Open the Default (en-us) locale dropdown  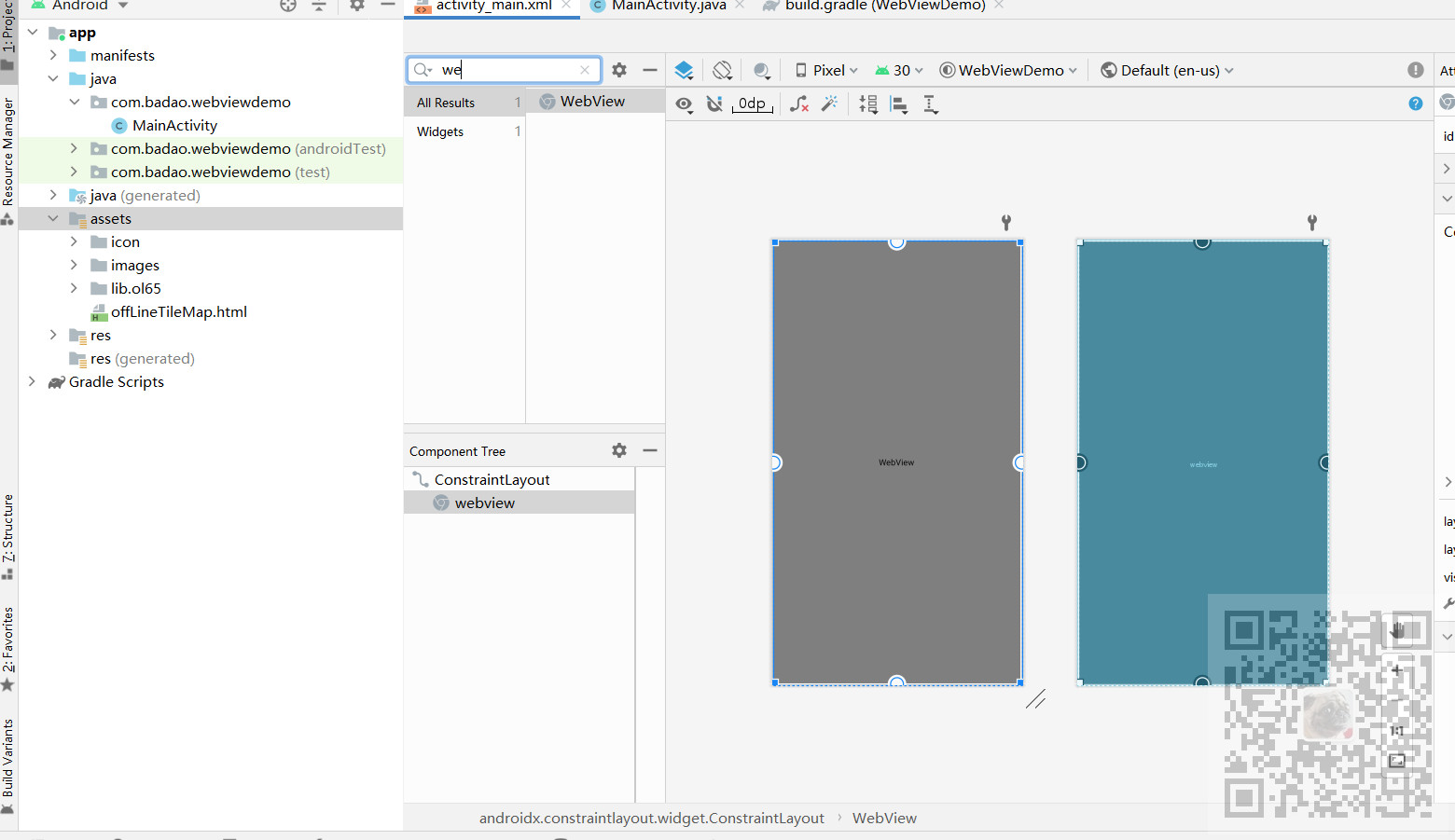[1167, 71]
